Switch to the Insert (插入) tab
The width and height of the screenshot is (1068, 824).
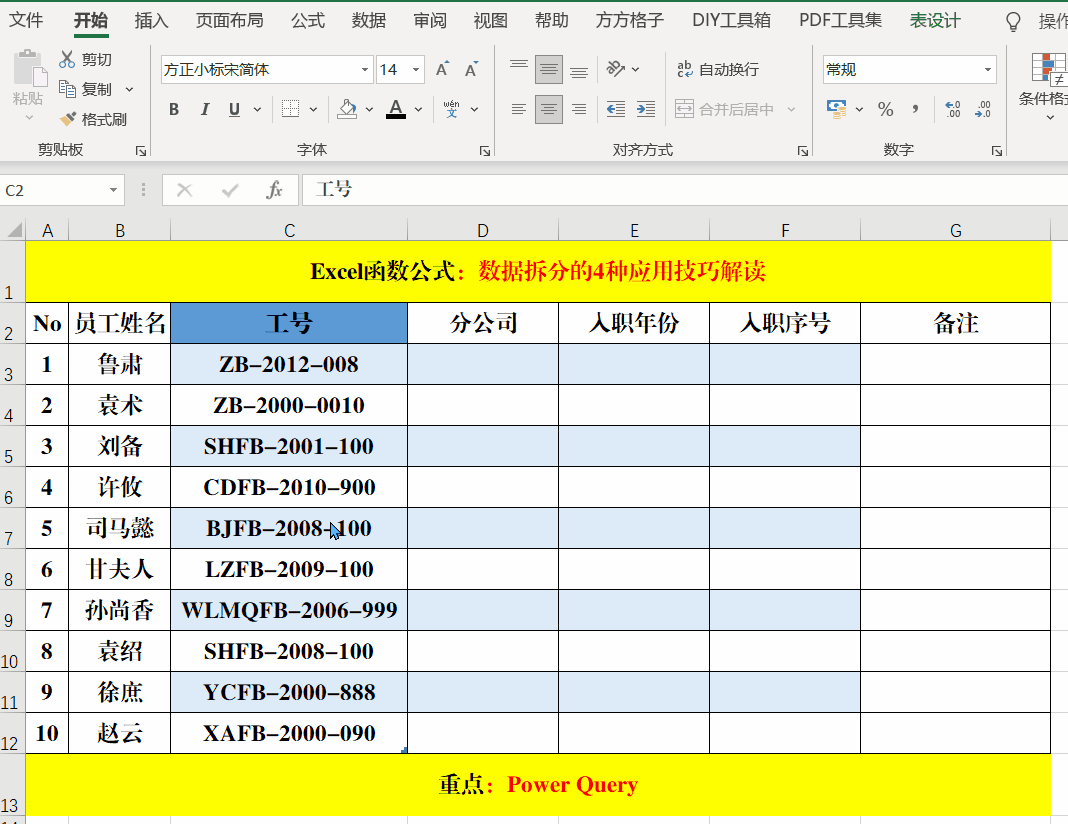point(151,20)
